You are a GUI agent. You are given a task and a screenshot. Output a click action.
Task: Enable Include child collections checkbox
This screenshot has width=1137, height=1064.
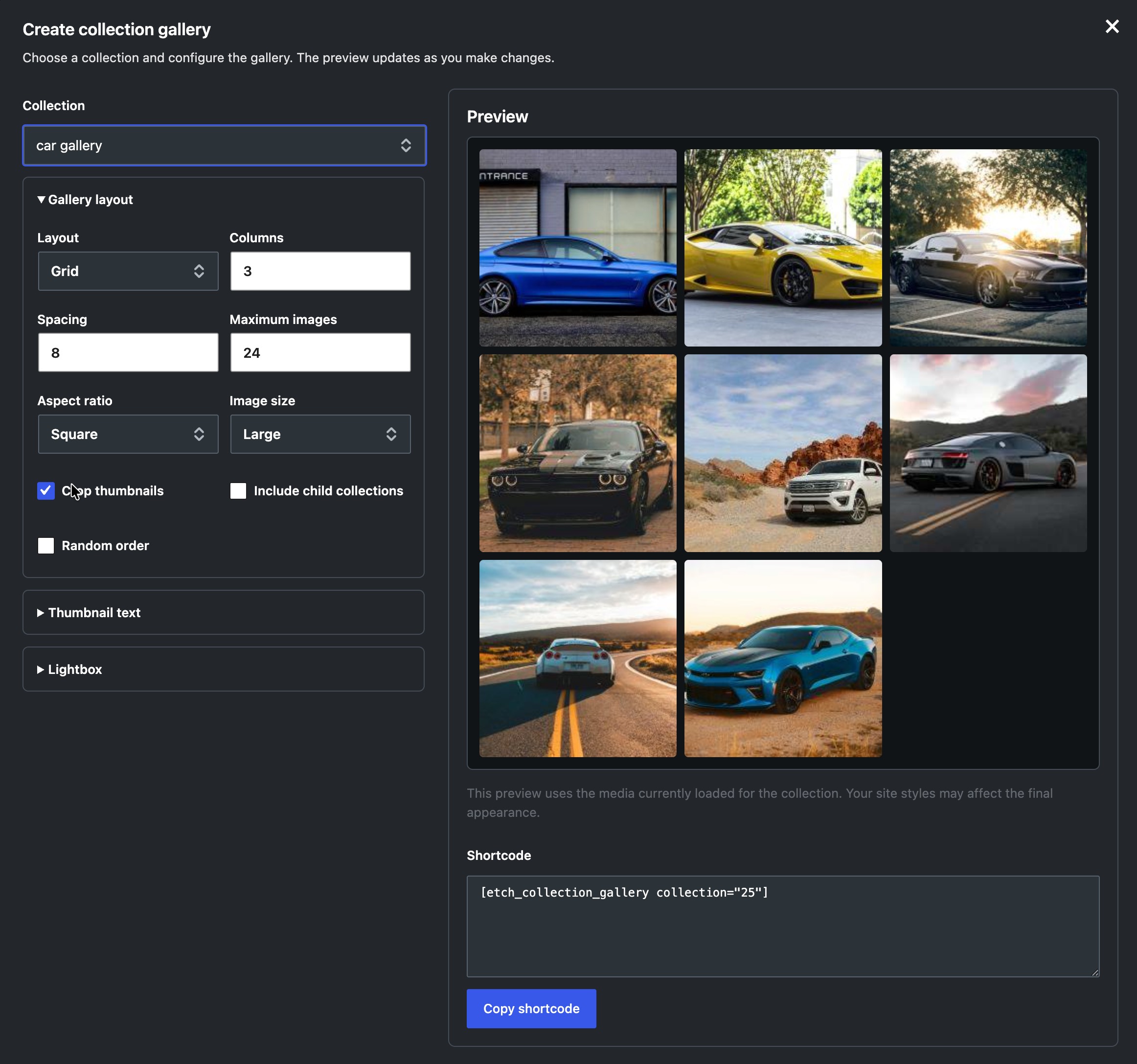(238, 491)
